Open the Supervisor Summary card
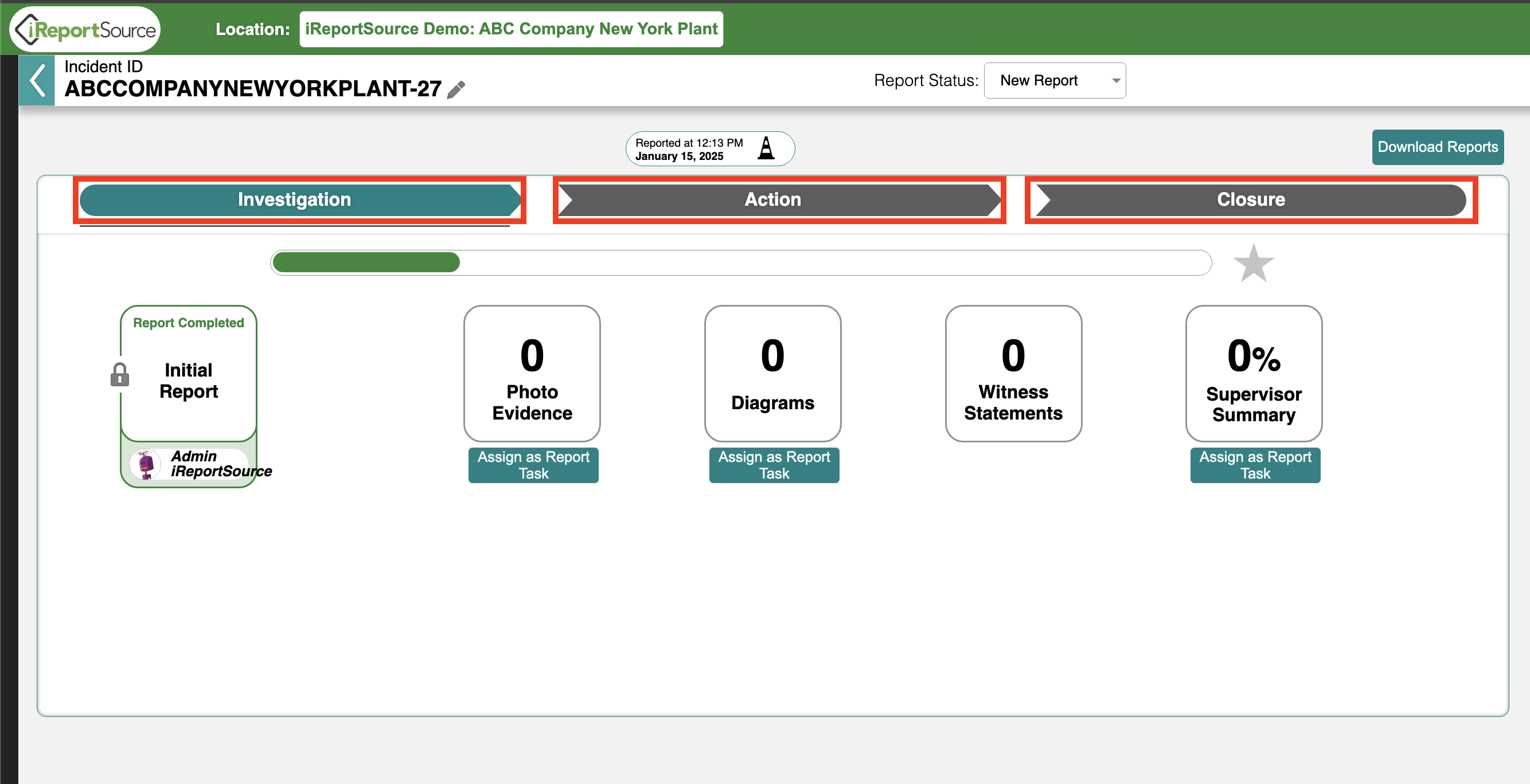The height and width of the screenshot is (784, 1530). tap(1254, 374)
